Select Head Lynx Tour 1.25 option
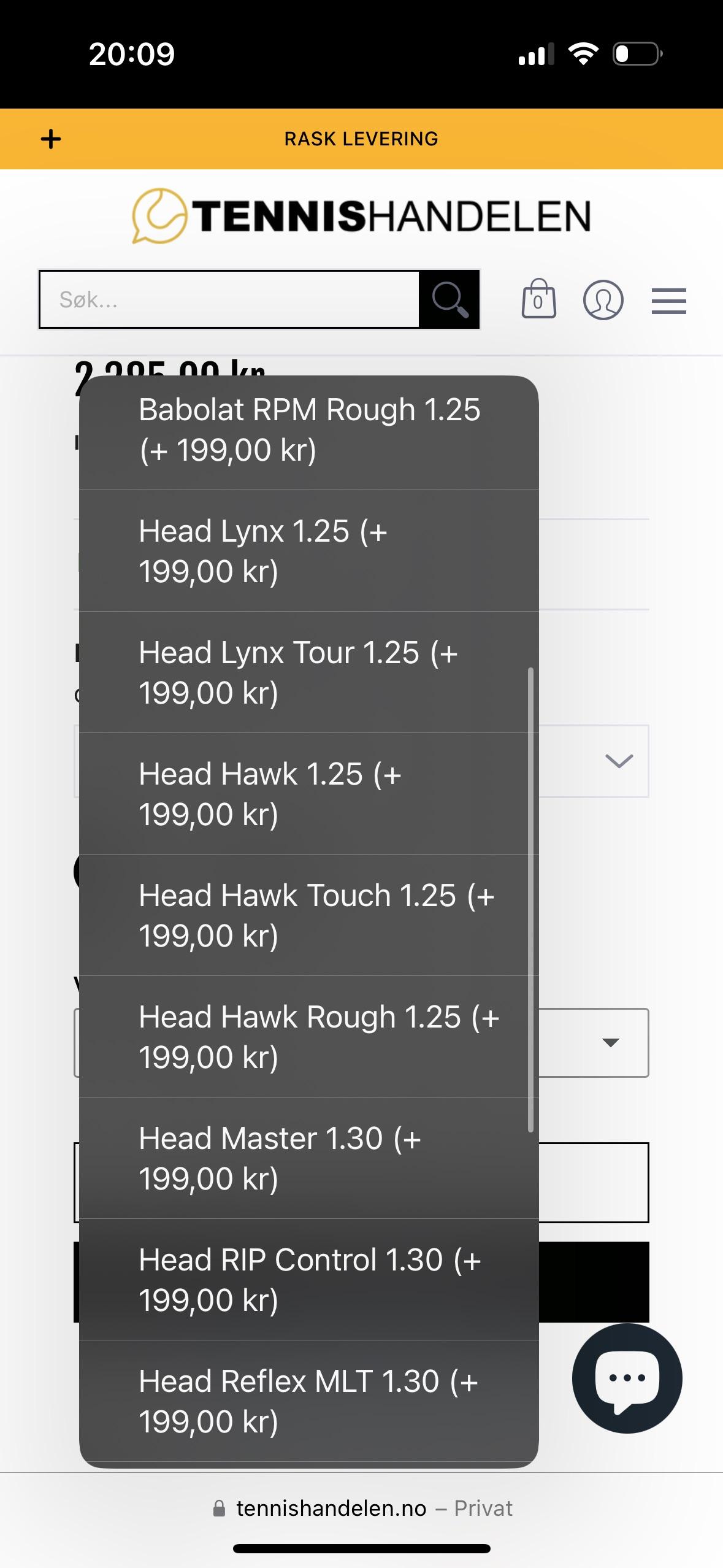 309,672
